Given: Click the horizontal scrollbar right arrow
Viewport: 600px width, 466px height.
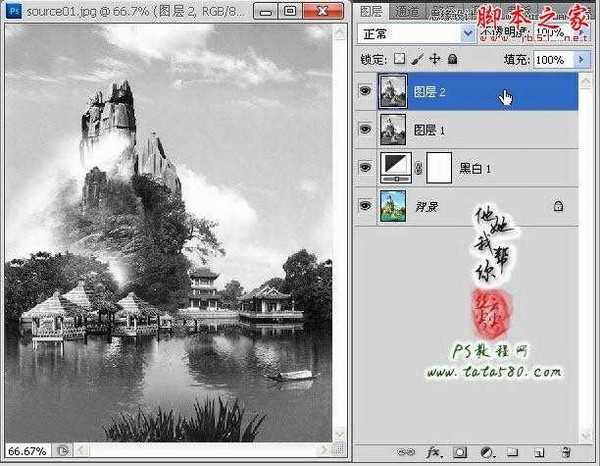Looking at the screenshot, I should (324, 450).
